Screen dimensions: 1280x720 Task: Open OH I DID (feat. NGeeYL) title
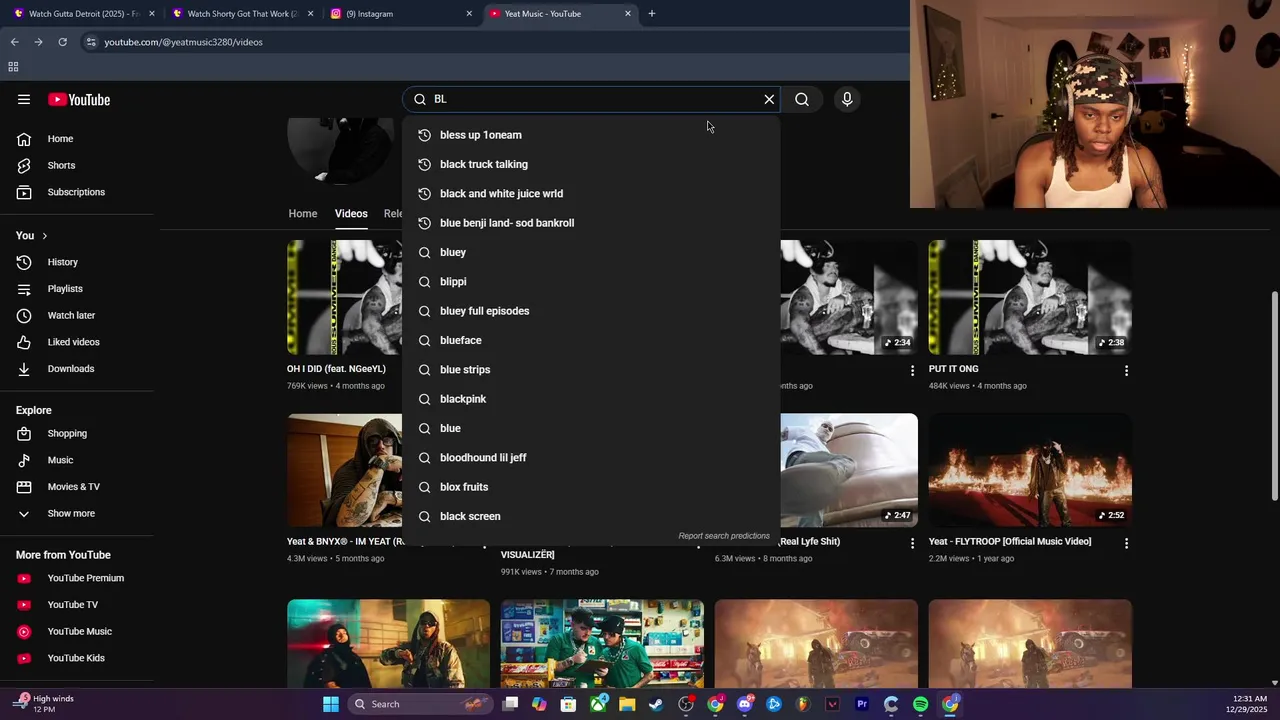[x=336, y=369]
